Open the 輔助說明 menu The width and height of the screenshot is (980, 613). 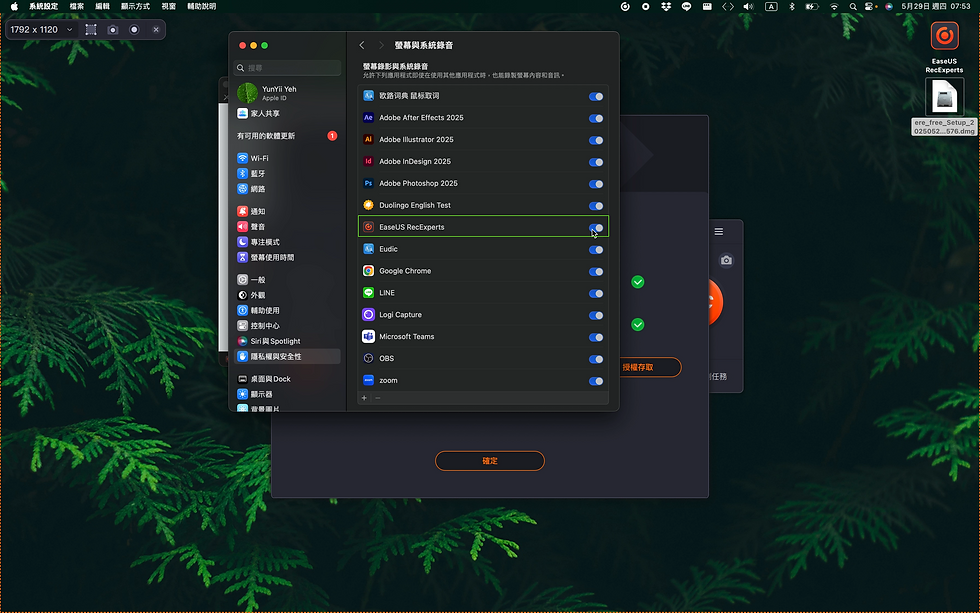pyautogui.click(x=201, y=6)
